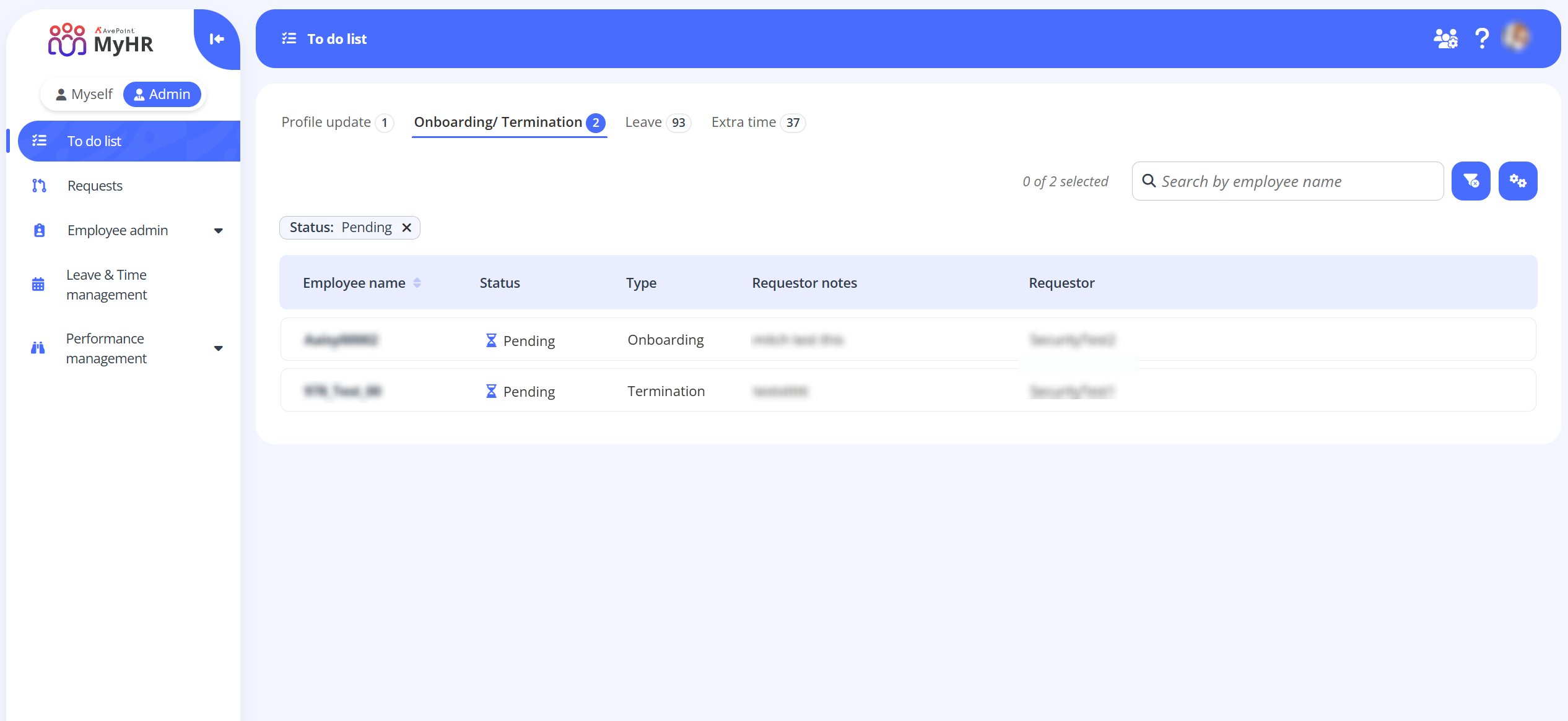Click the To do list checklist icon

[x=39, y=140]
